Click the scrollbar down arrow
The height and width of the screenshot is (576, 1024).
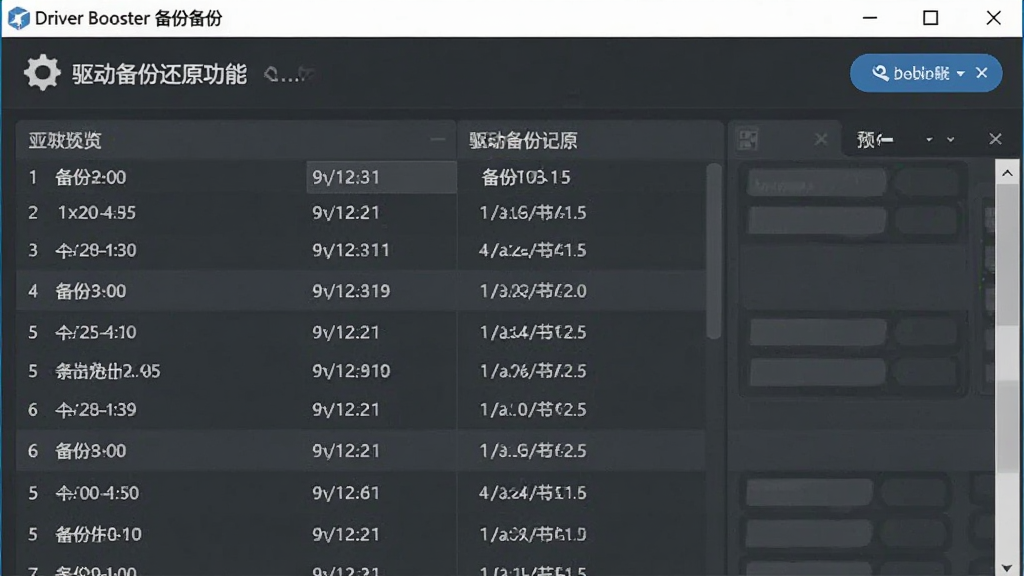point(1007,568)
